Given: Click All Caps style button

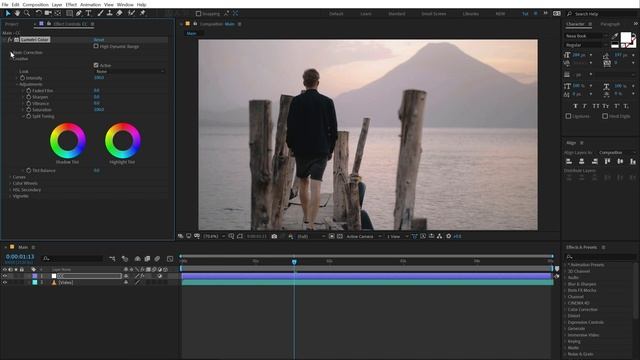Looking at the screenshot, I should tap(596, 106).
